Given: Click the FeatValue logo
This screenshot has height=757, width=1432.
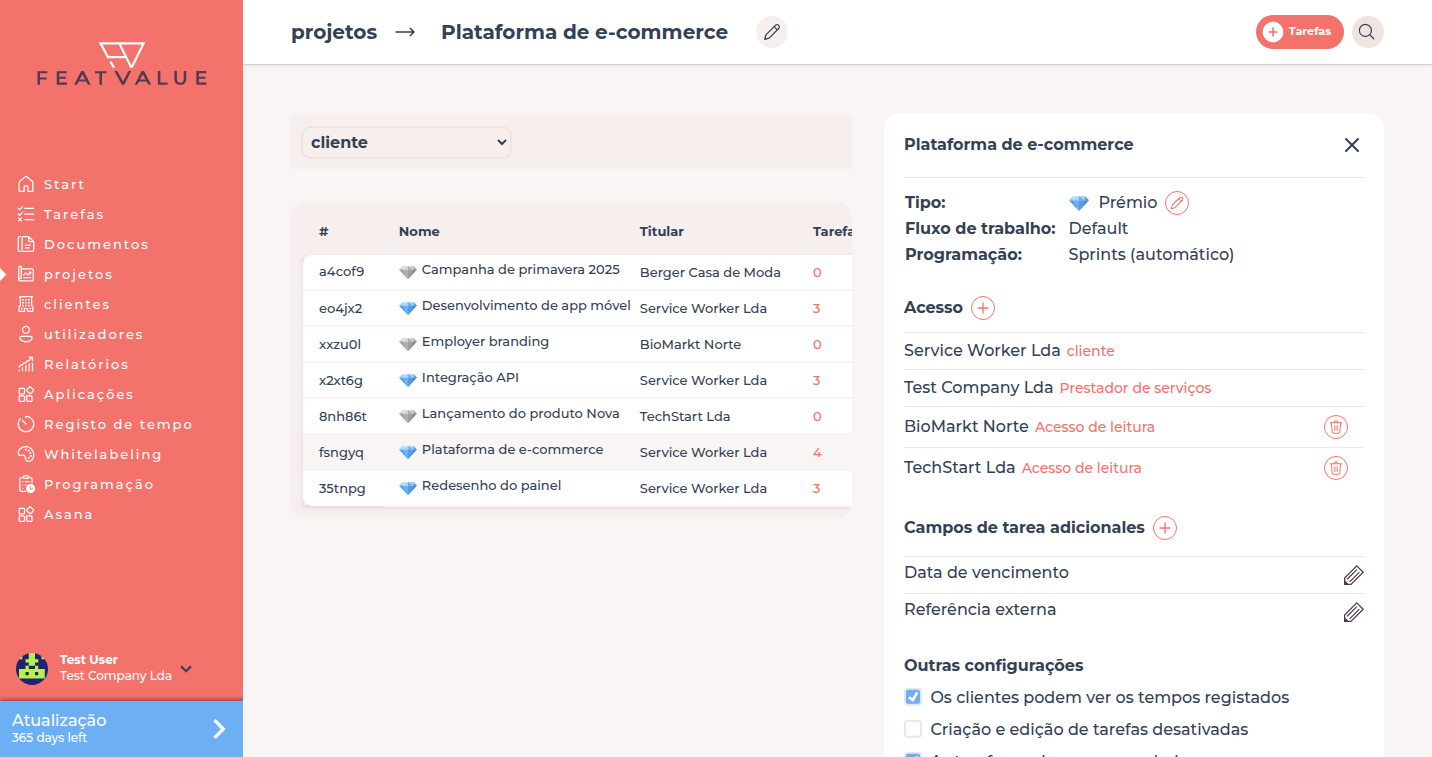Looking at the screenshot, I should (122, 64).
